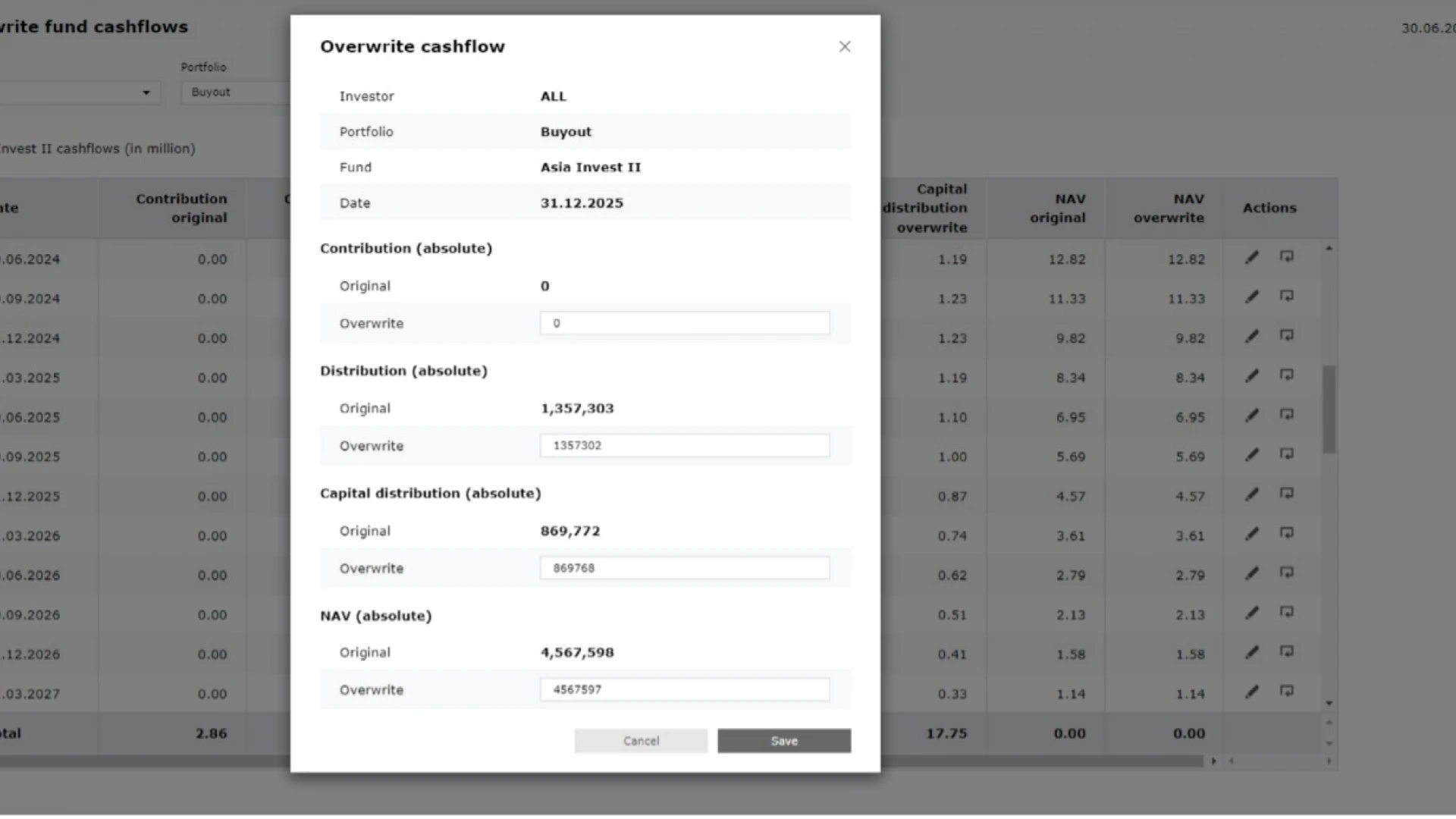Click the Capital distribution overwrite field
1456x819 pixels.
(684, 568)
